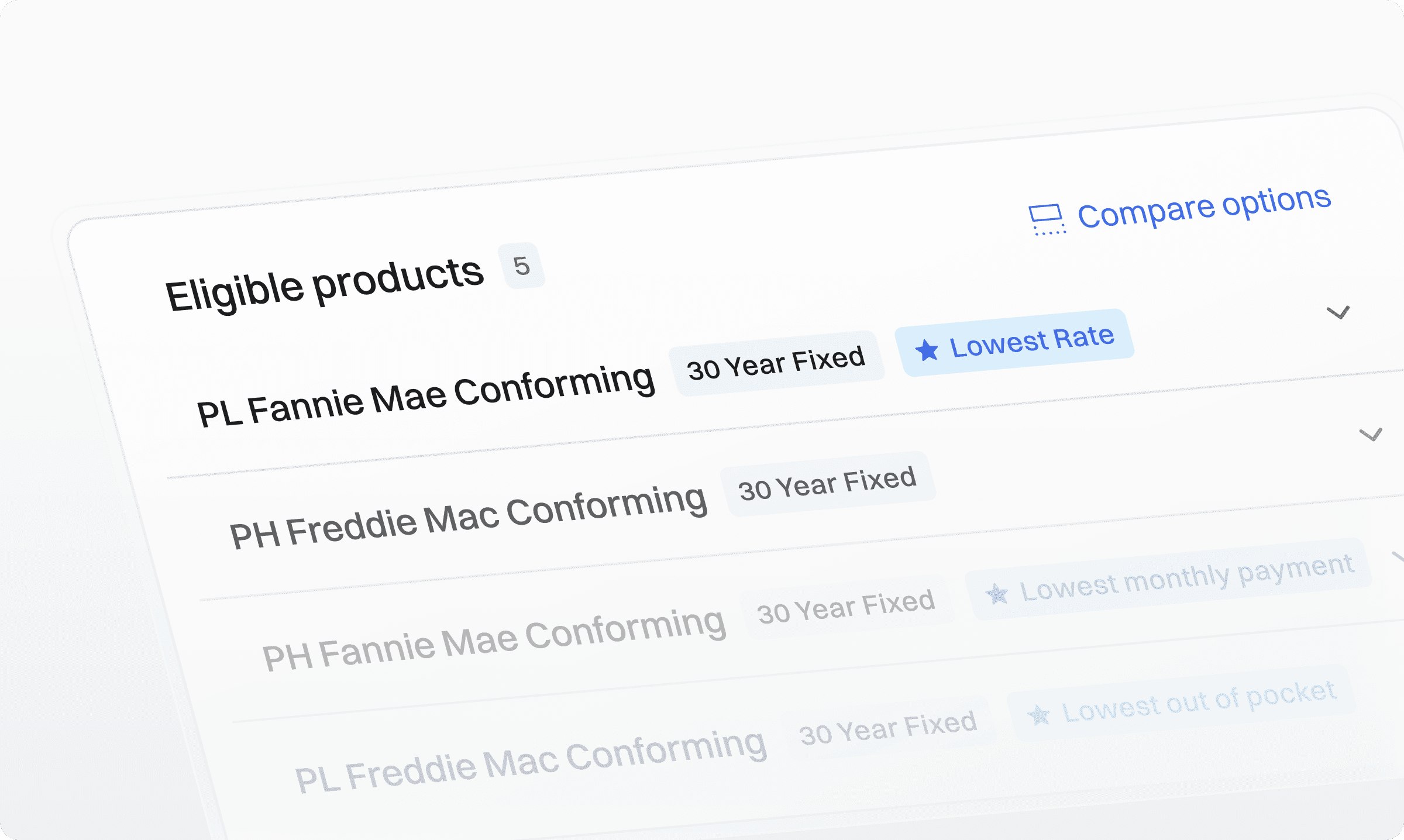Click the Lowest Rate star icon
Screen dimensions: 1404x840
(x=927, y=350)
